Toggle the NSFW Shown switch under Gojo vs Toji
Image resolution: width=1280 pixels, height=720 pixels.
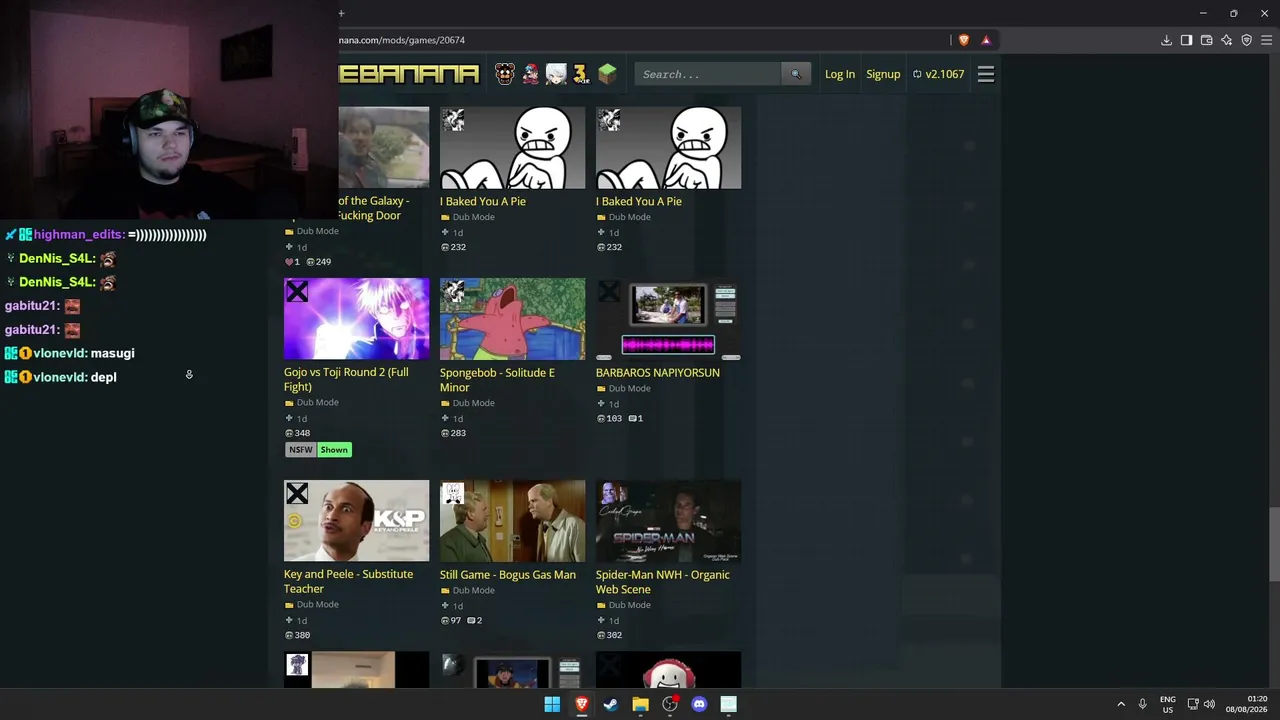click(x=334, y=450)
